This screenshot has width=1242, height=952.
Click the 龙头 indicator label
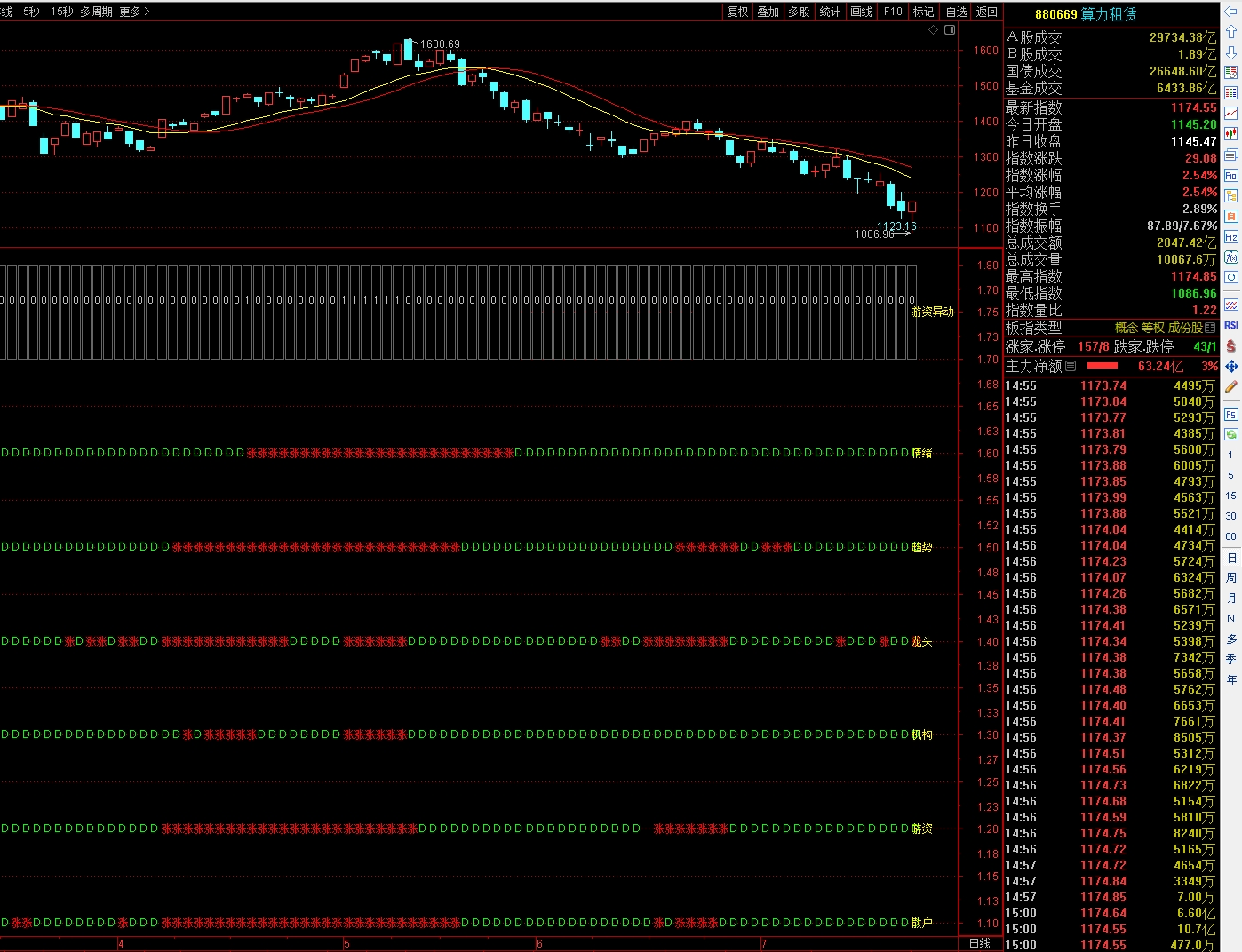coord(921,641)
